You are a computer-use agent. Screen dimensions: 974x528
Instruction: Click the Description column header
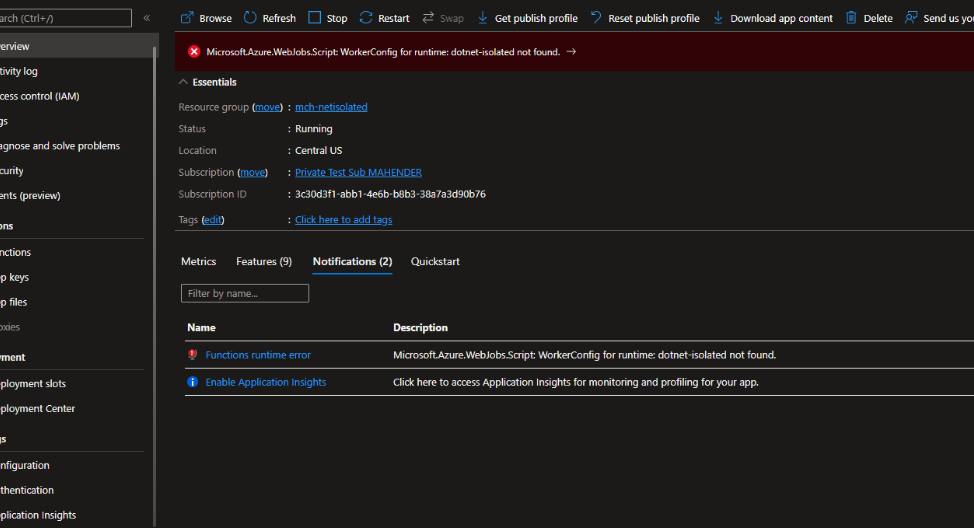(421, 327)
